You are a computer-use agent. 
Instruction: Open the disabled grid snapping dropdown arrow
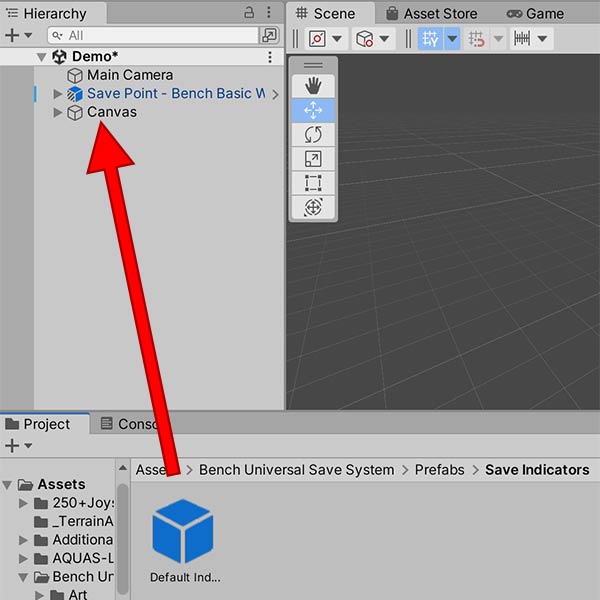pyautogui.click(x=498, y=39)
